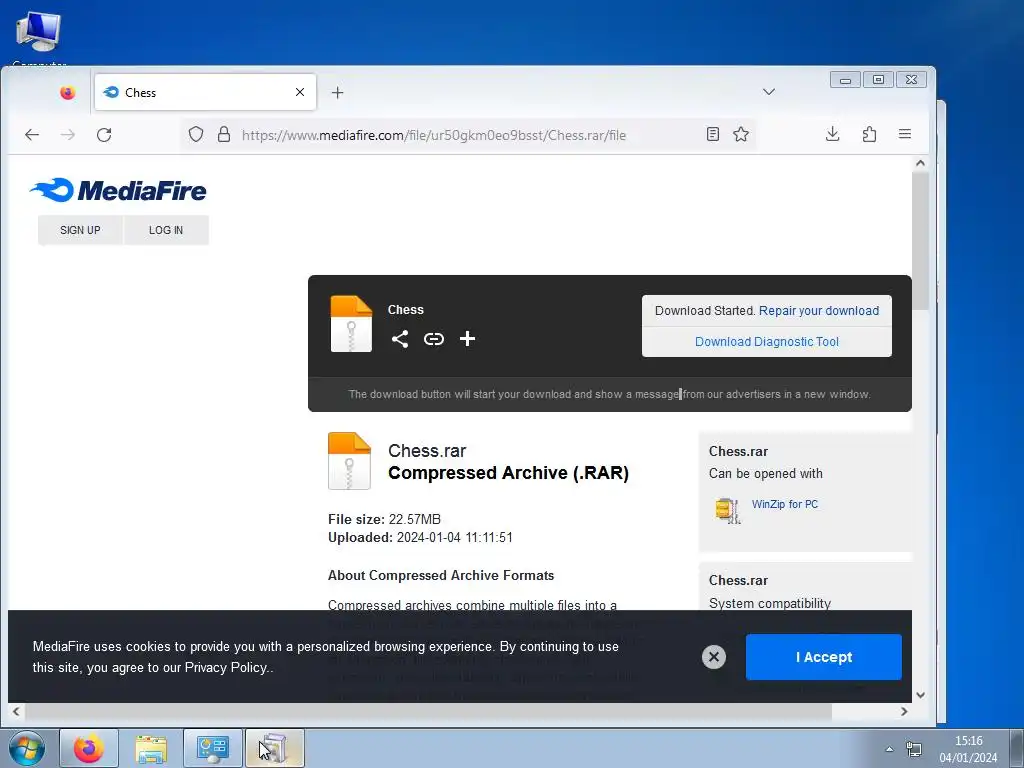Click the horizontal scrollbar left arrow

click(16, 711)
